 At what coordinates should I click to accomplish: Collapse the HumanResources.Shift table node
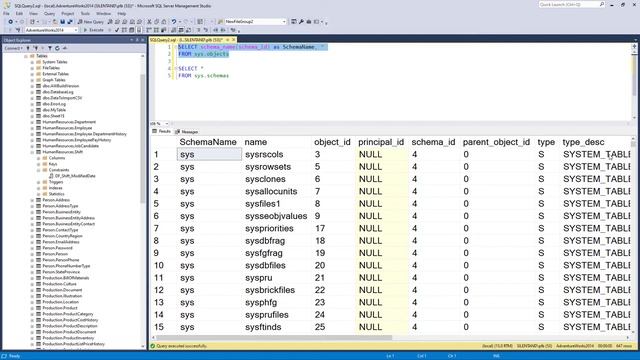point(32,152)
